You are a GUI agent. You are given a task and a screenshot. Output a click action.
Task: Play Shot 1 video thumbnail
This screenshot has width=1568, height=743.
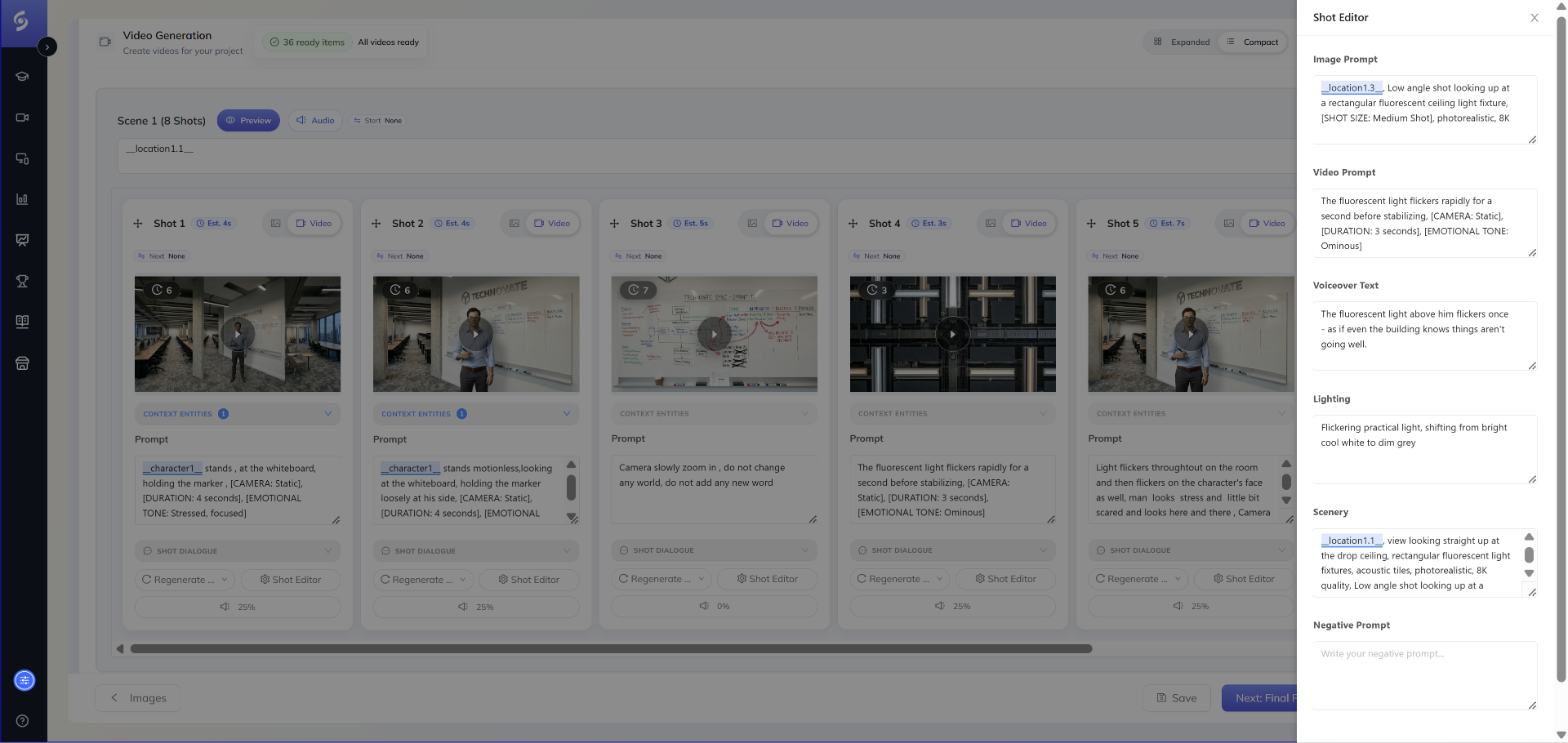(238, 334)
